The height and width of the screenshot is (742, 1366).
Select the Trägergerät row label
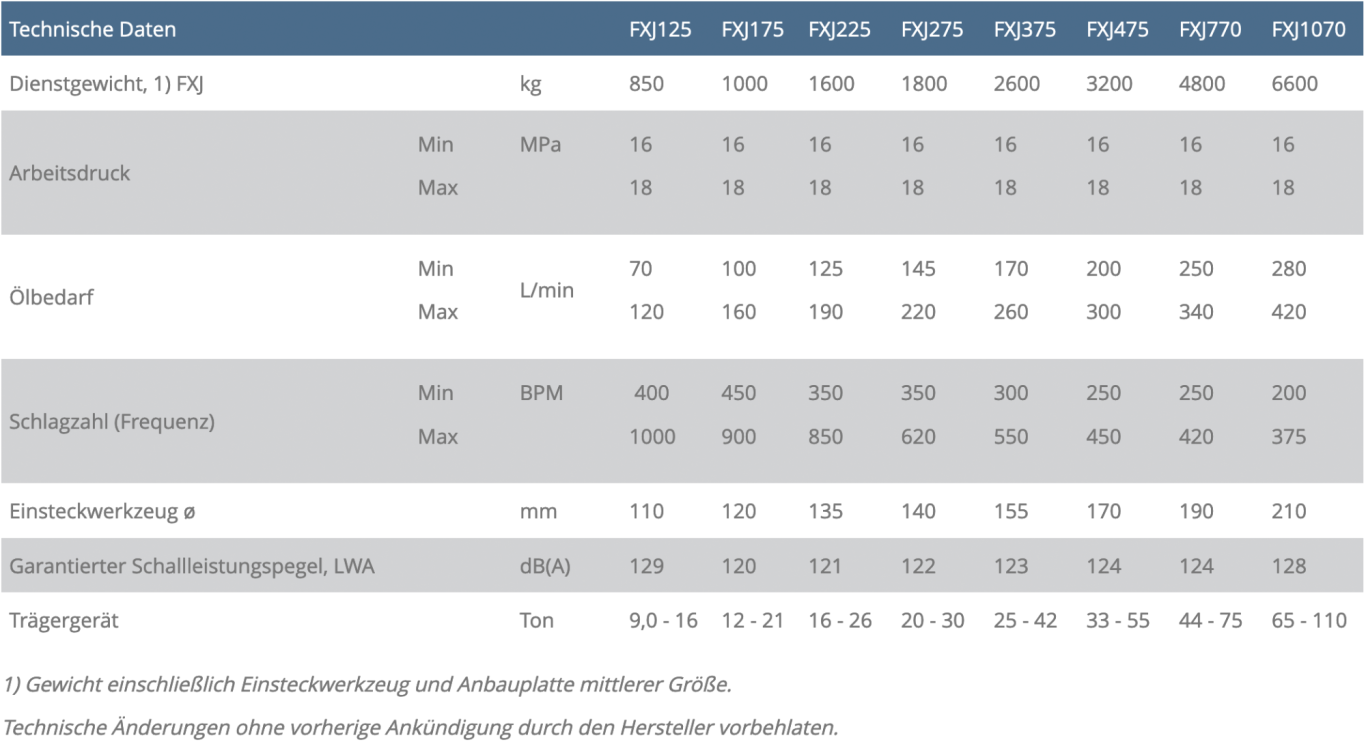(x=64, y=621)
